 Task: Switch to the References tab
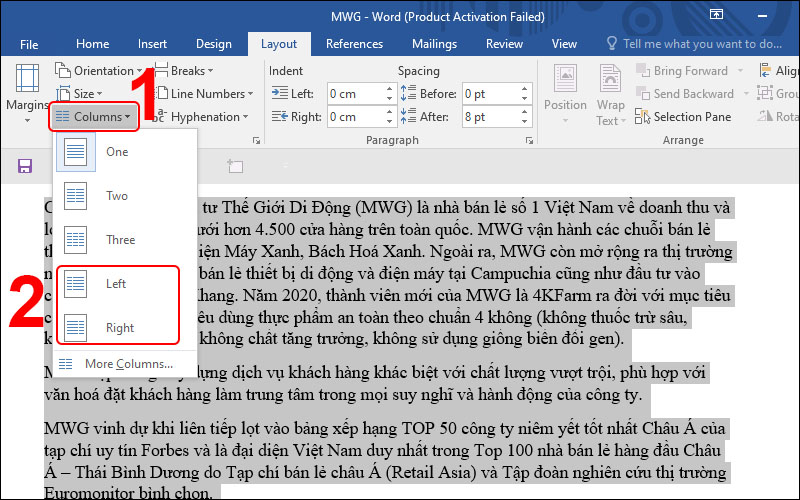point(354,44)
